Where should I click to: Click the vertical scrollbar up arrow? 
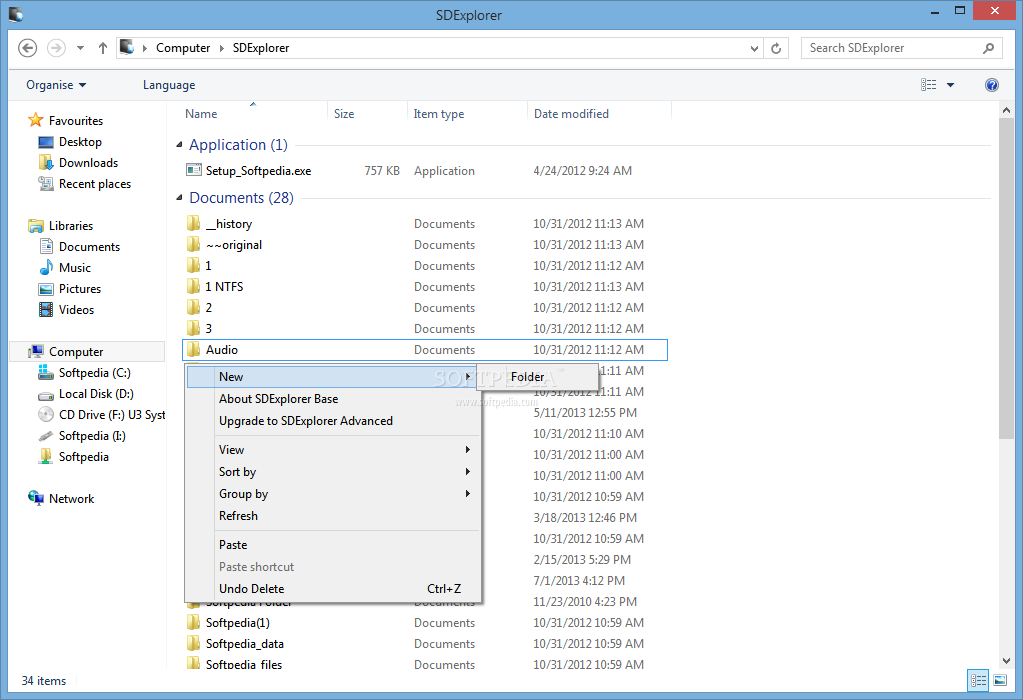click(x=1005, y=111)
